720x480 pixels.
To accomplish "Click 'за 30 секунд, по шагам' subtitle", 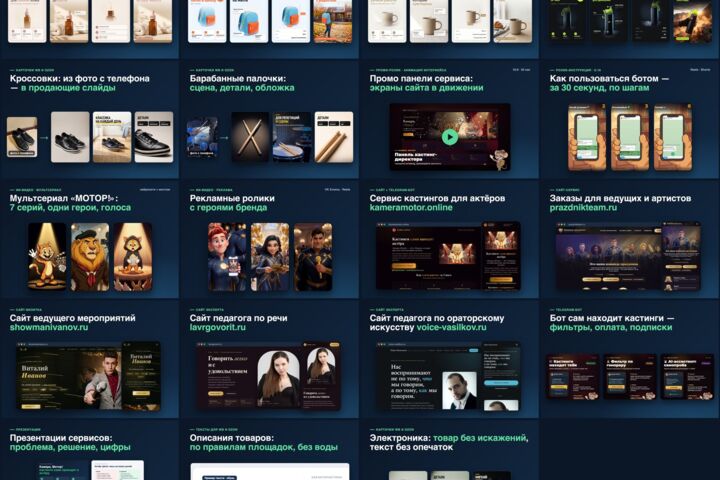I will click(x=599, y=88).
